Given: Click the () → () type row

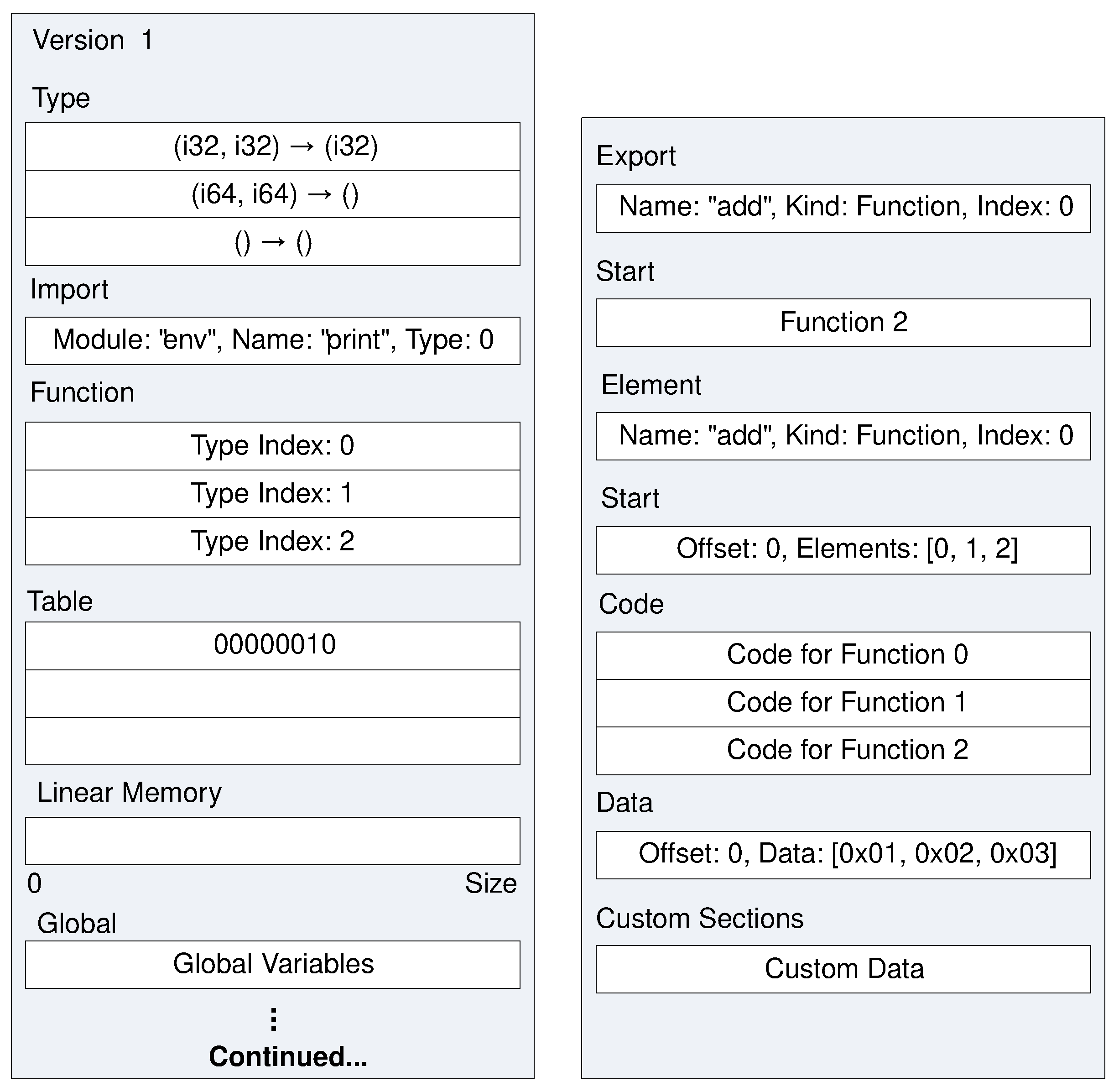Looking at the screenshot, I should [x=273, y=241].
